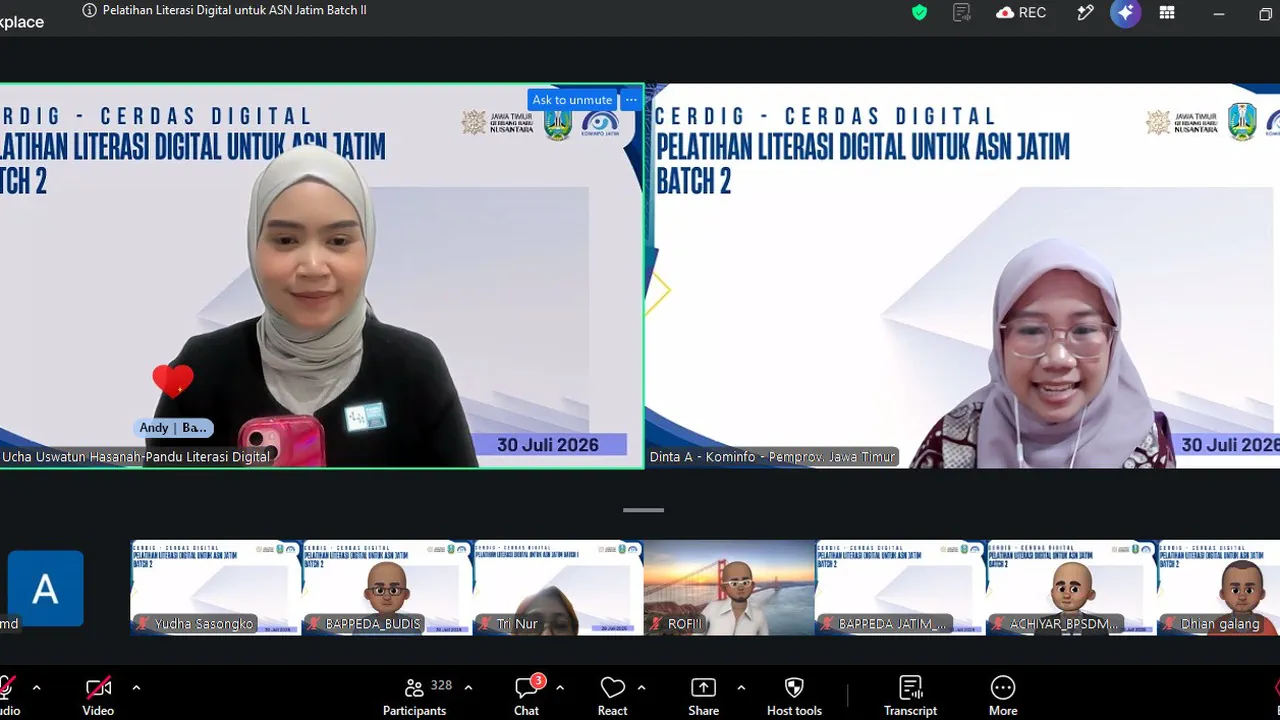Expand the Video options arrow
This screenshot has height=720, width=1280.
136,688
